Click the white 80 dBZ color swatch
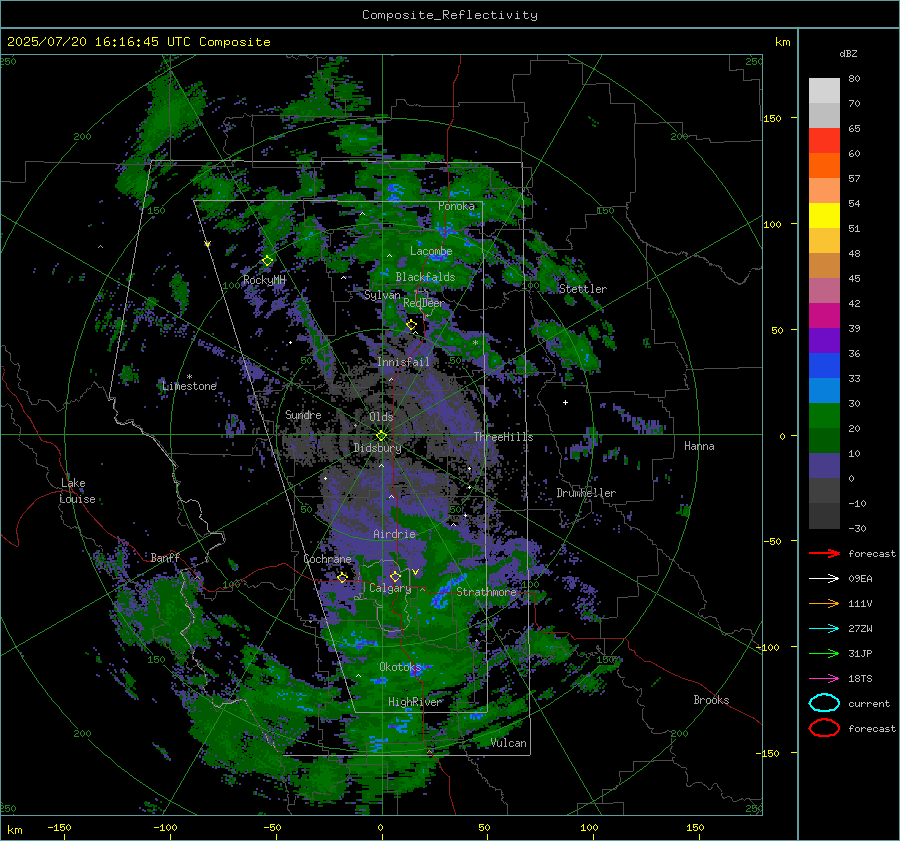The height and width of the screenshot is (841, 900). point(824,91)
